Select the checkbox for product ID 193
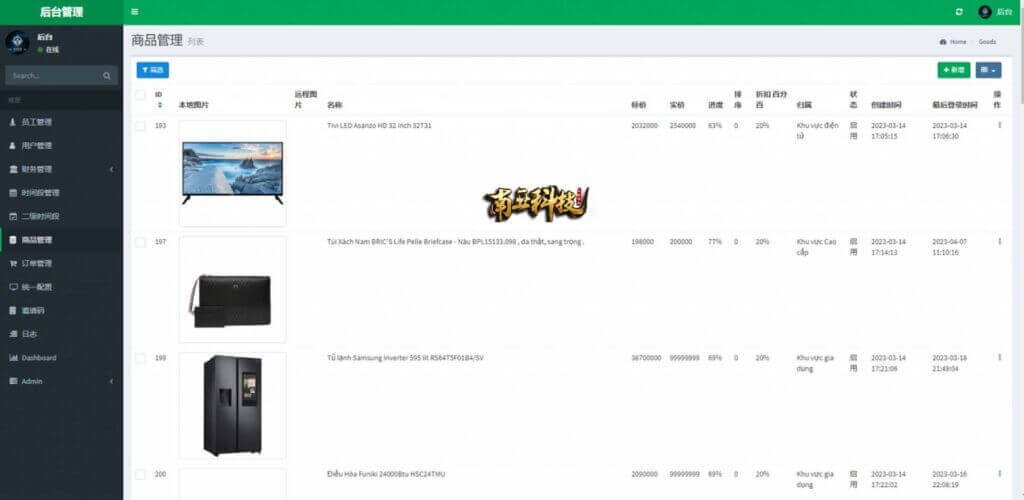 [140, 126]
